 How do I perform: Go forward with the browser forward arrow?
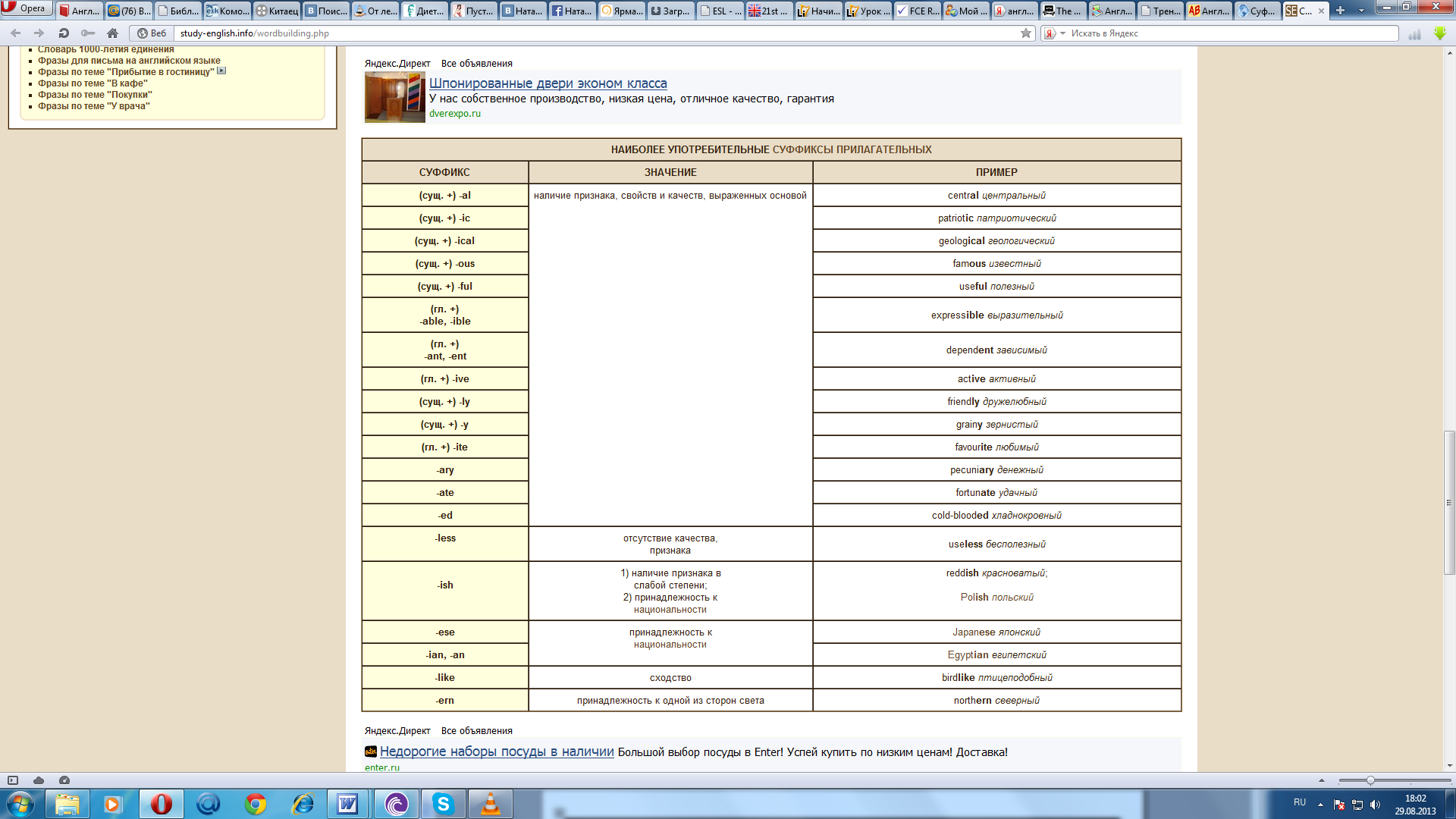click(x=39, y=33)
